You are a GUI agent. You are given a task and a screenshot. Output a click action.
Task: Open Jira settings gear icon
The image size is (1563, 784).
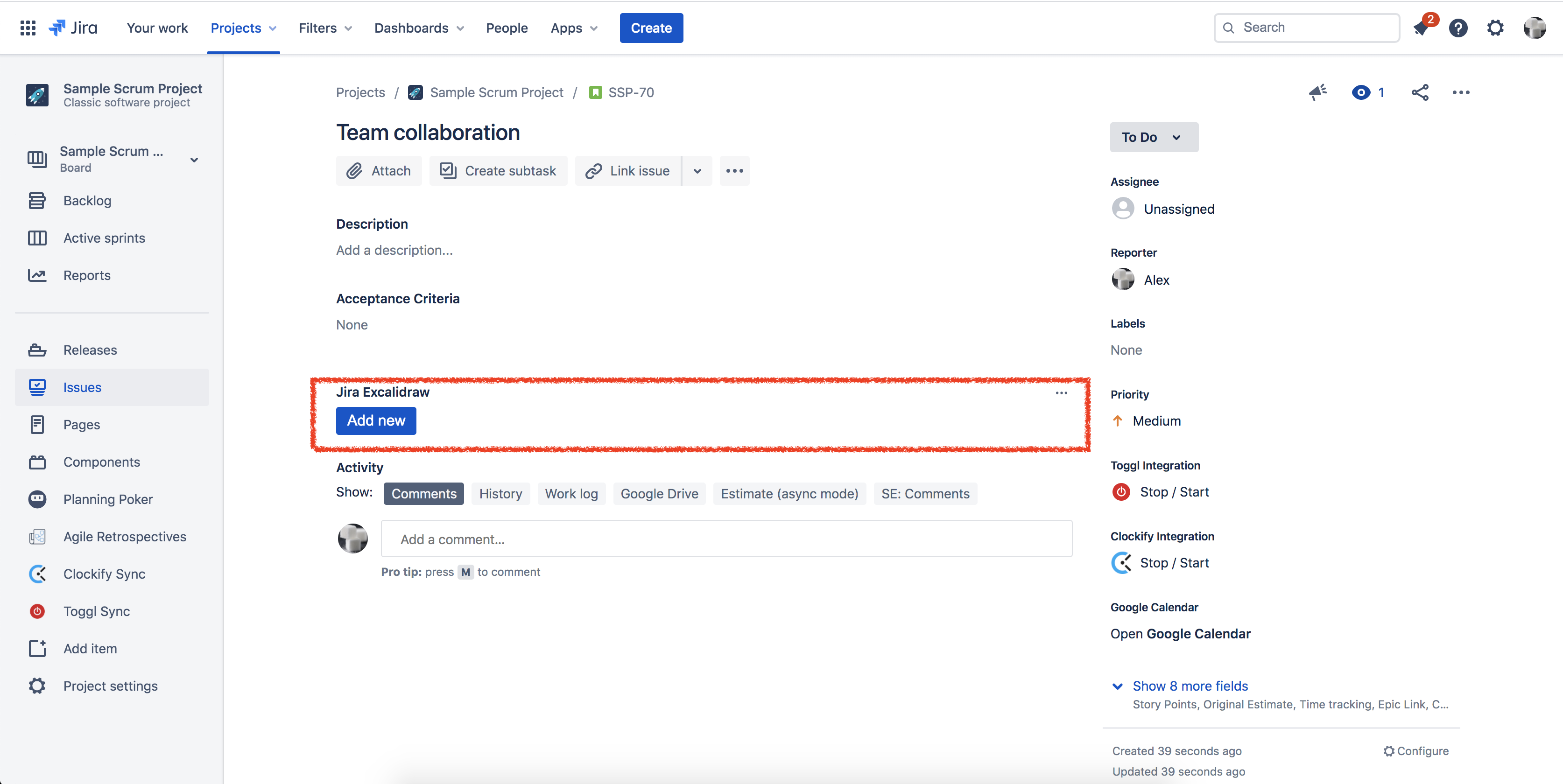1495,28
